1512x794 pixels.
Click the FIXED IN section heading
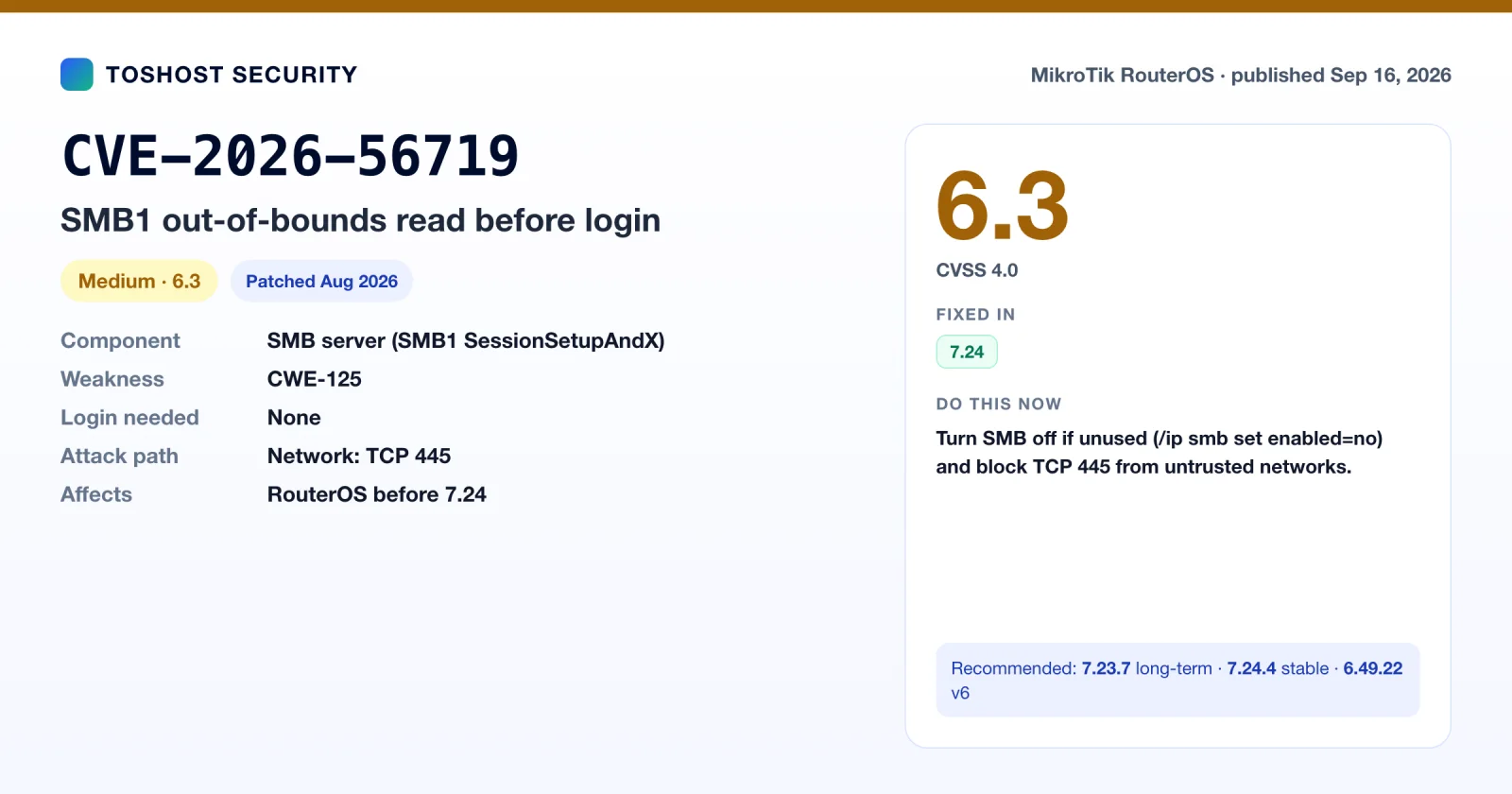click(x=975, y=315)
